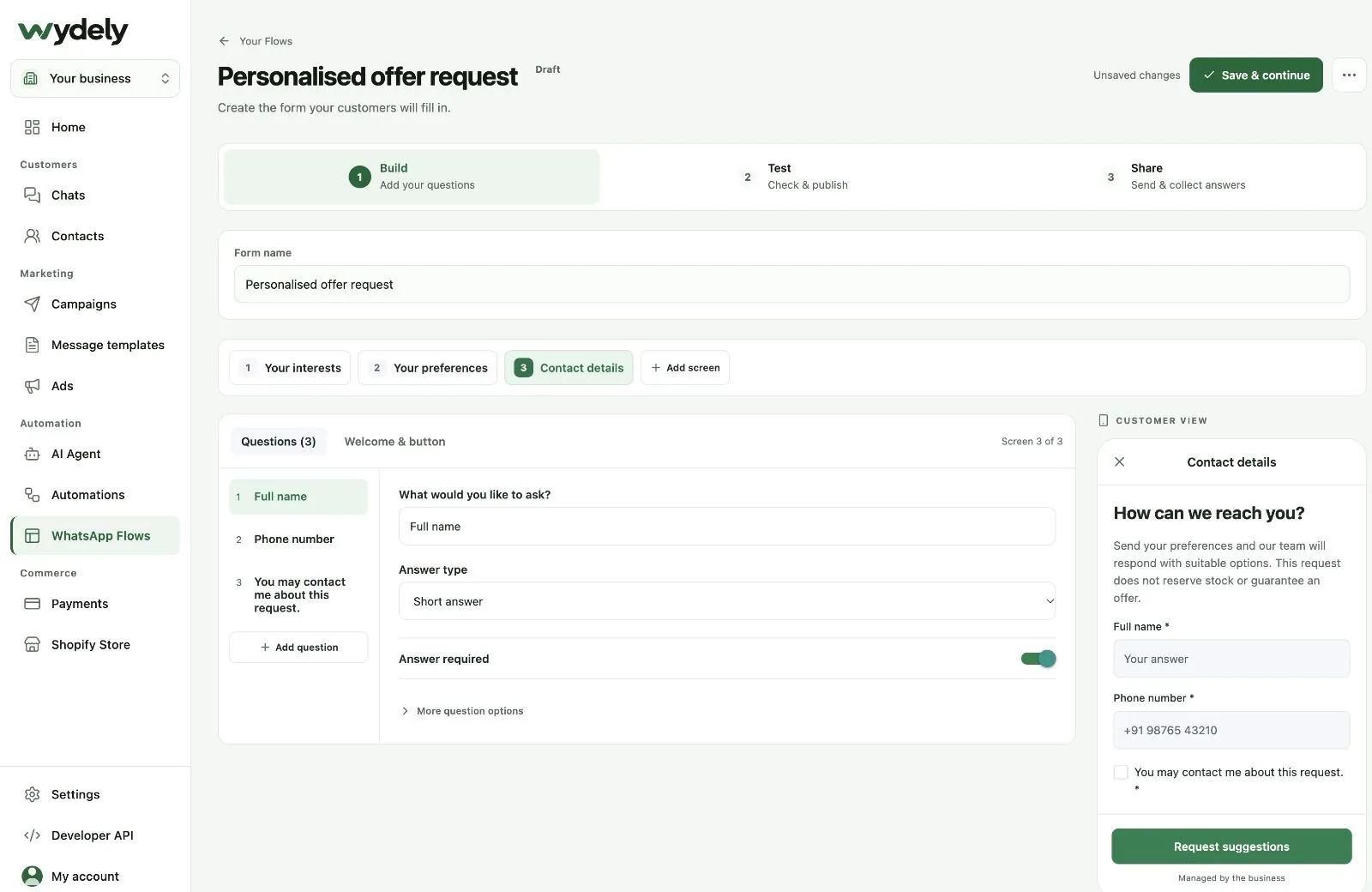
Task: Tick the contact consent checkbox in preview
Action: 1121,772
